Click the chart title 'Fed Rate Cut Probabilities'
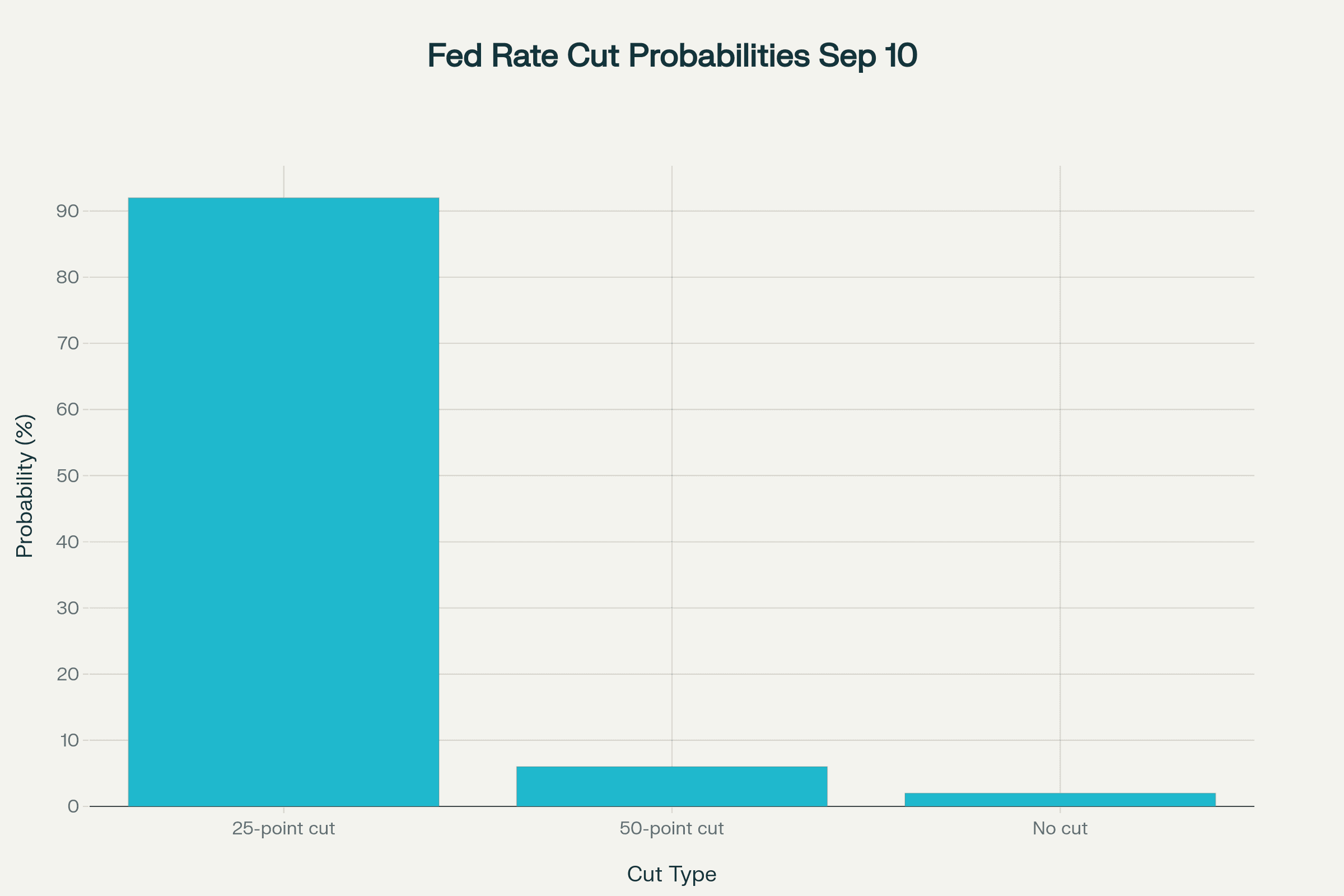The height and width of the screenshot is (896, 1344). [672, 56]
